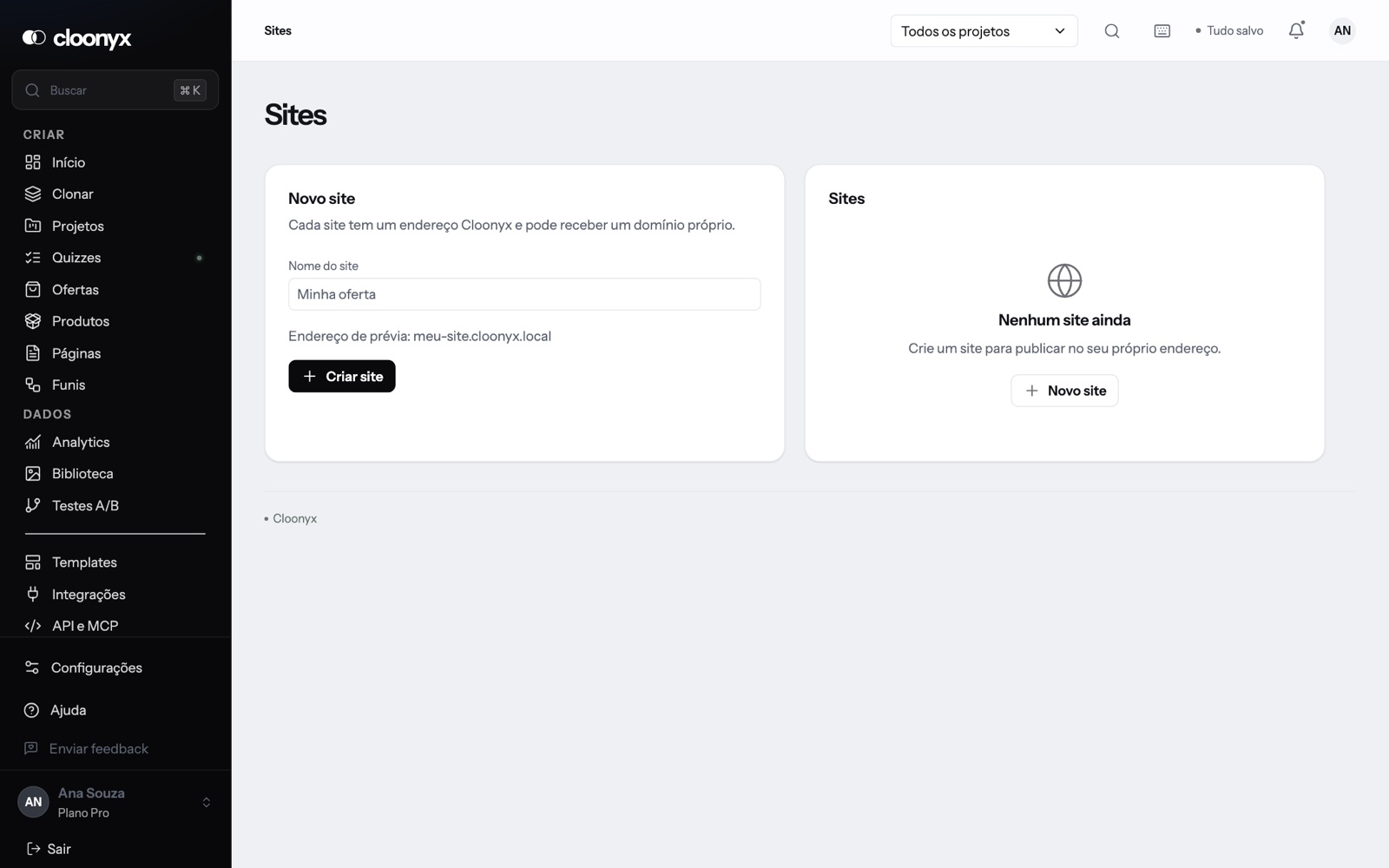Open the Todos os projetos dropdown

point(984,31)
